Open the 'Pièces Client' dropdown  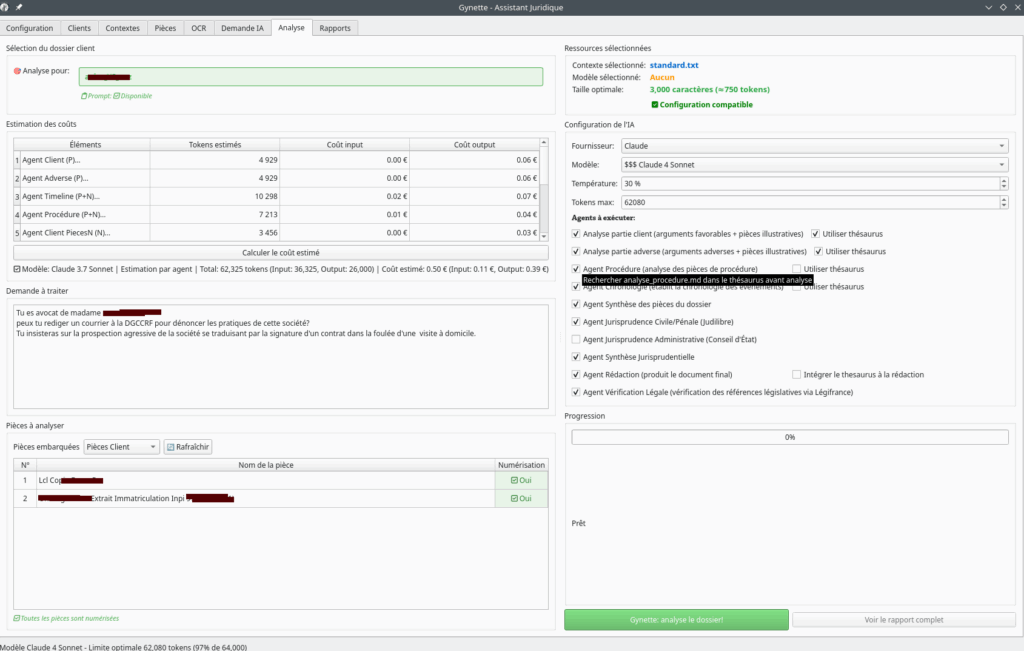point(121,447)
